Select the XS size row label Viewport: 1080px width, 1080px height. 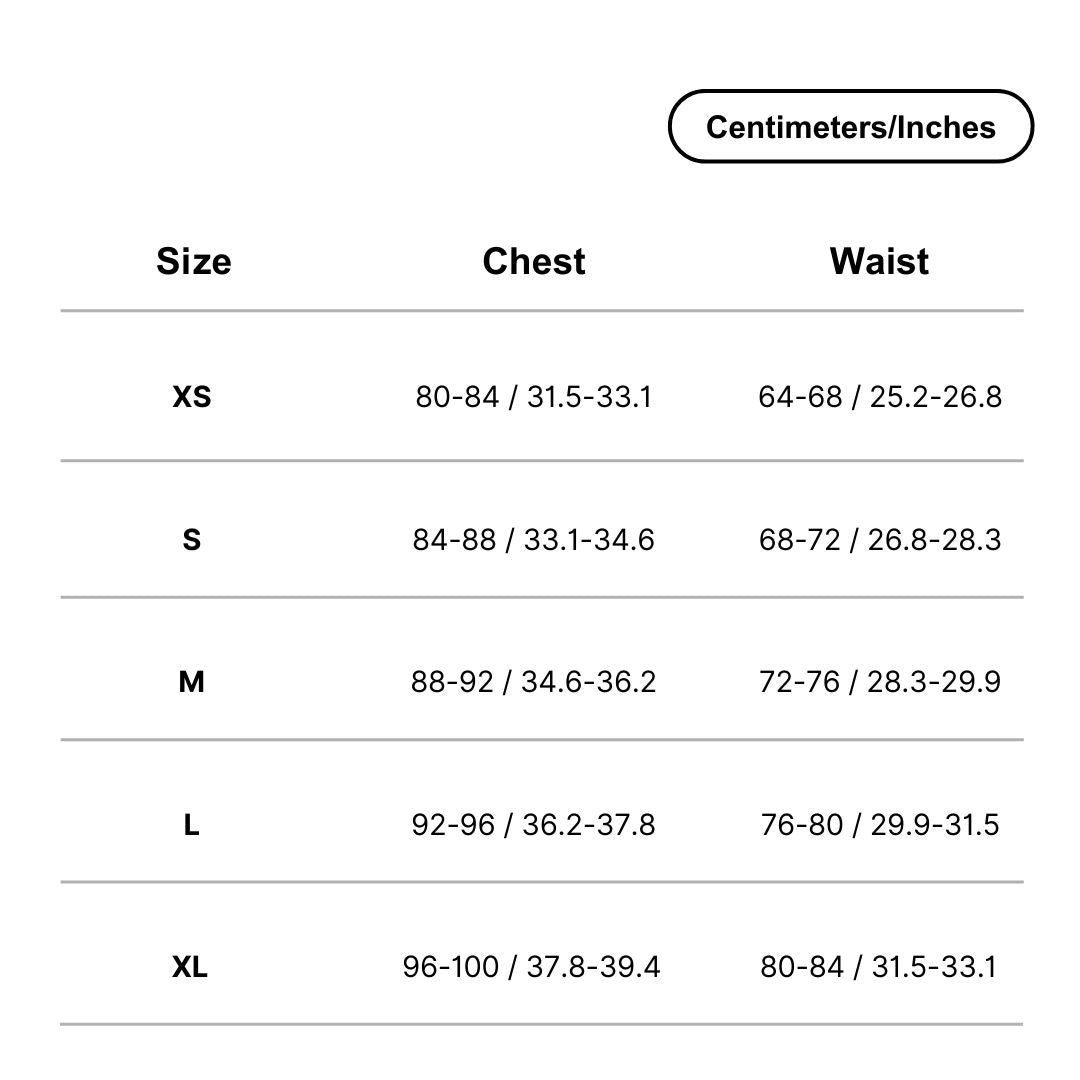tap(191, 397)
